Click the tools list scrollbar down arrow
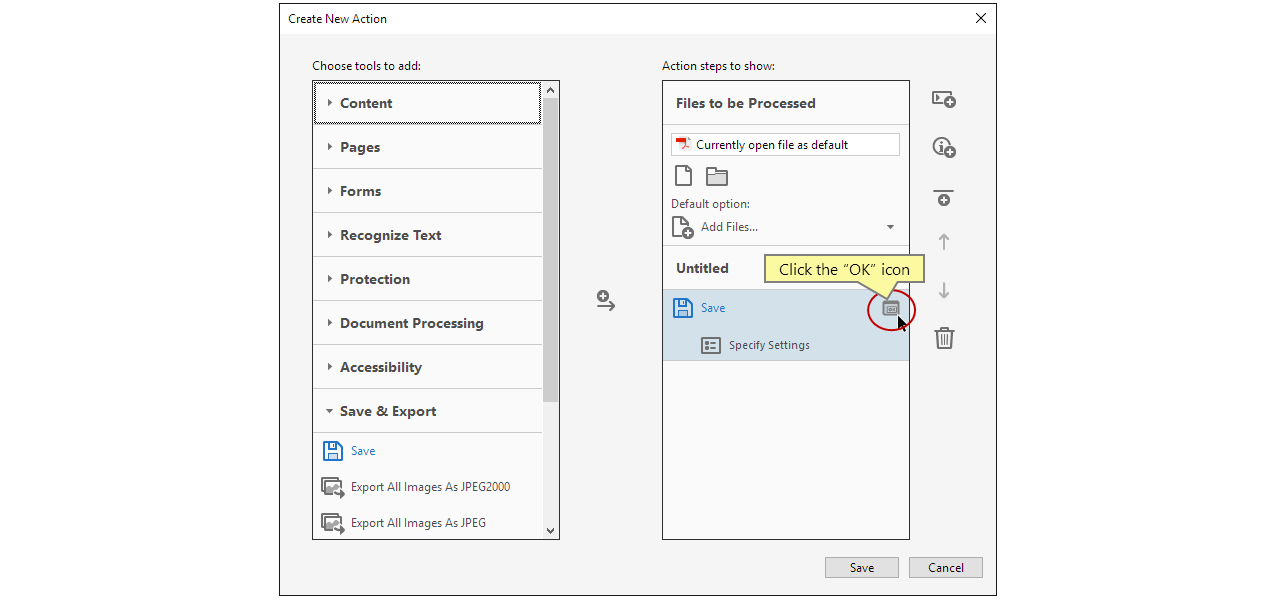1276x600 pixels. (550, 531)
